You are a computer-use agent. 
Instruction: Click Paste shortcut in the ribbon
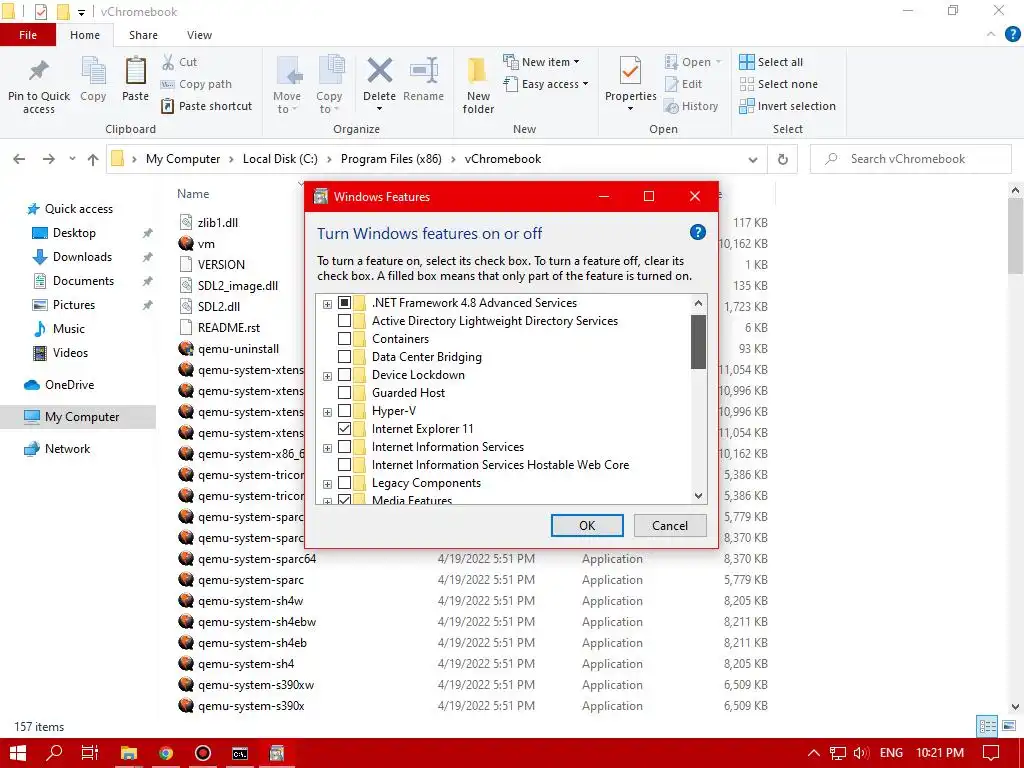pos(206,106)
